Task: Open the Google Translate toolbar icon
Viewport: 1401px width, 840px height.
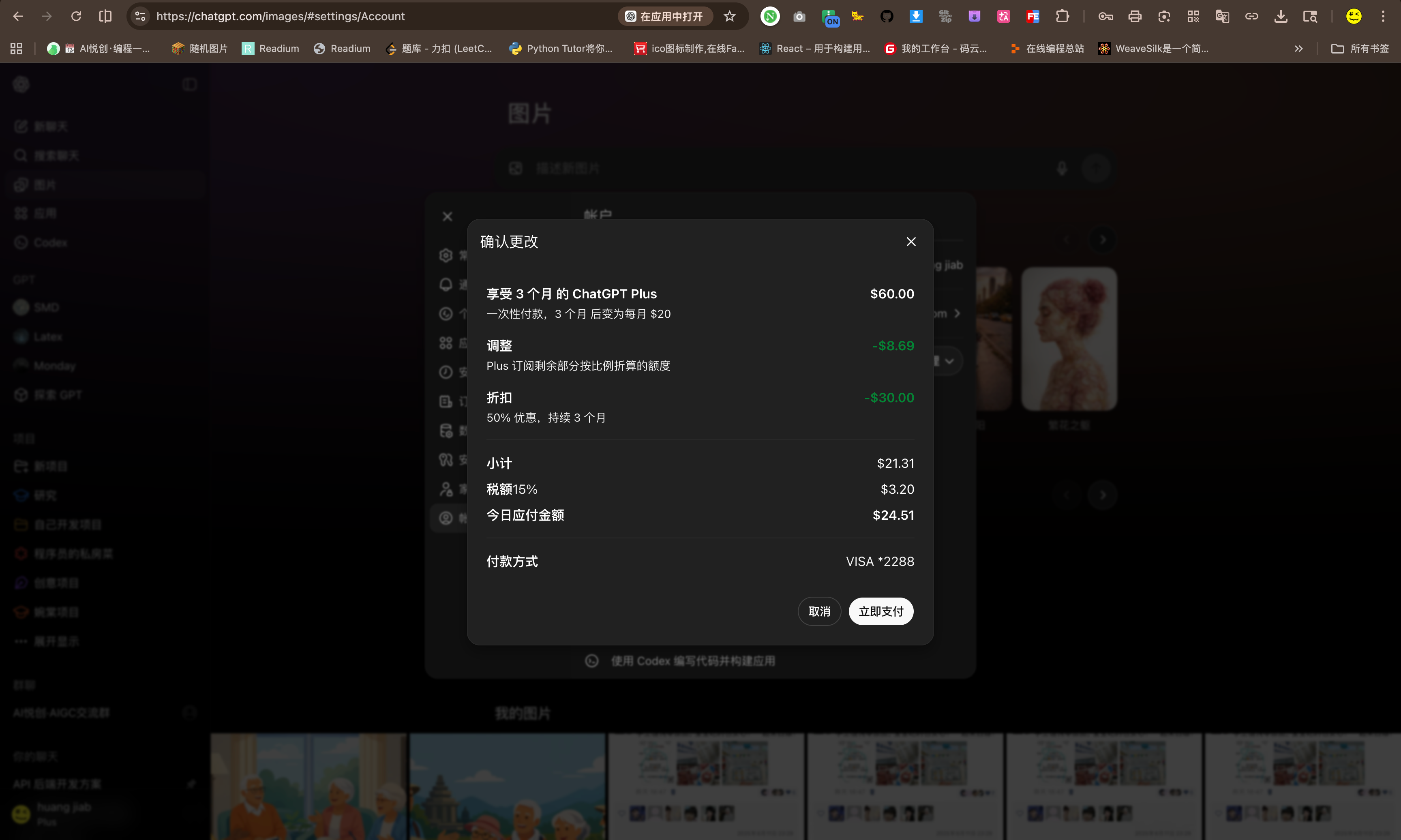Action: click(x=1222, y=16)
